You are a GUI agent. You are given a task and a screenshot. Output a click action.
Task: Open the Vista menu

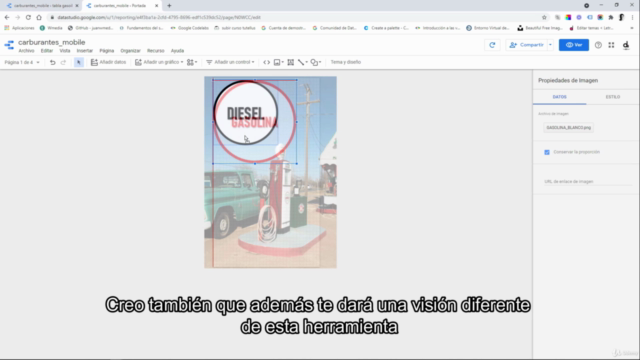pos(65,51)
